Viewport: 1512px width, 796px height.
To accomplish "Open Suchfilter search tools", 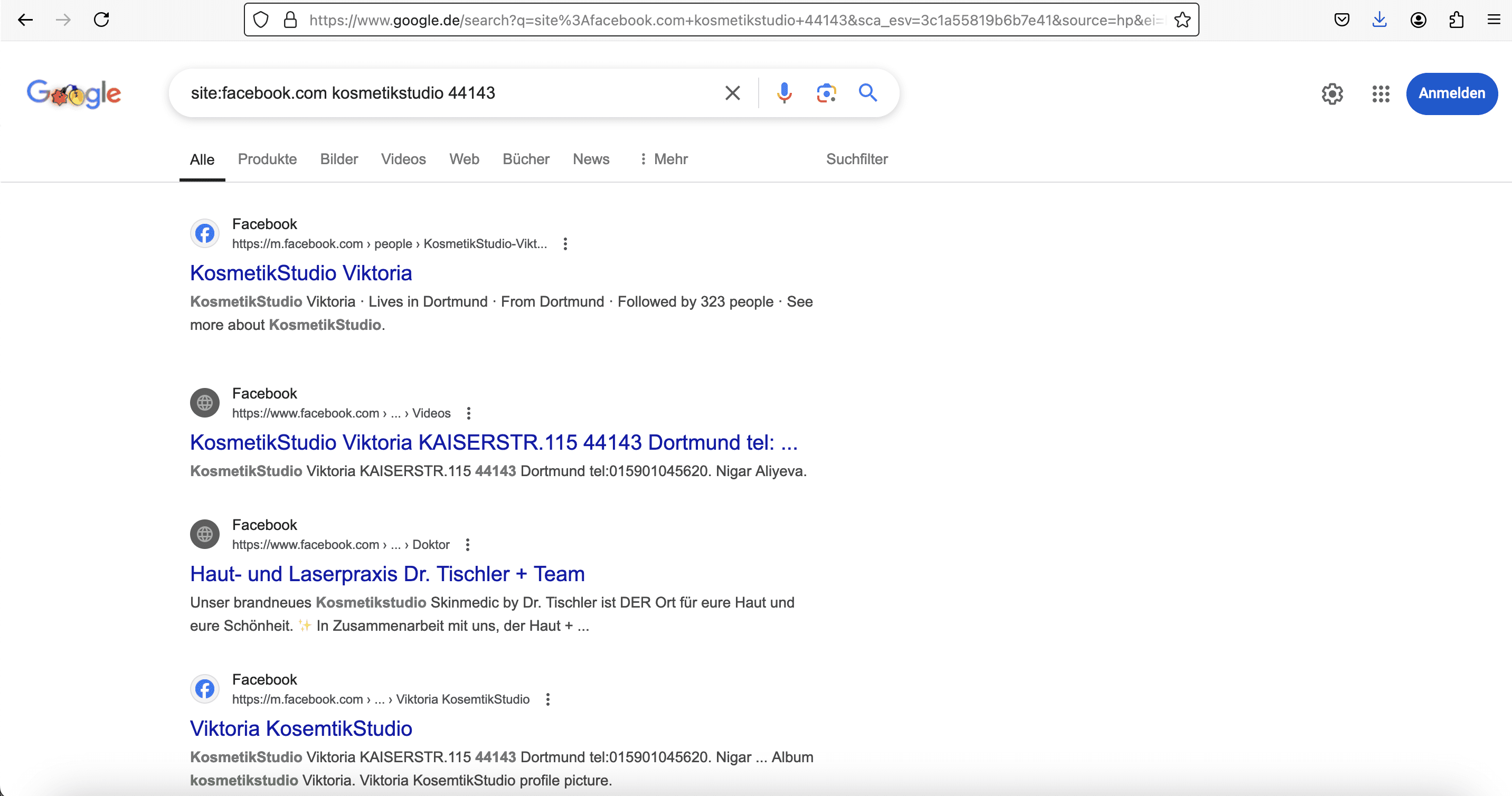I will (856, 159).
